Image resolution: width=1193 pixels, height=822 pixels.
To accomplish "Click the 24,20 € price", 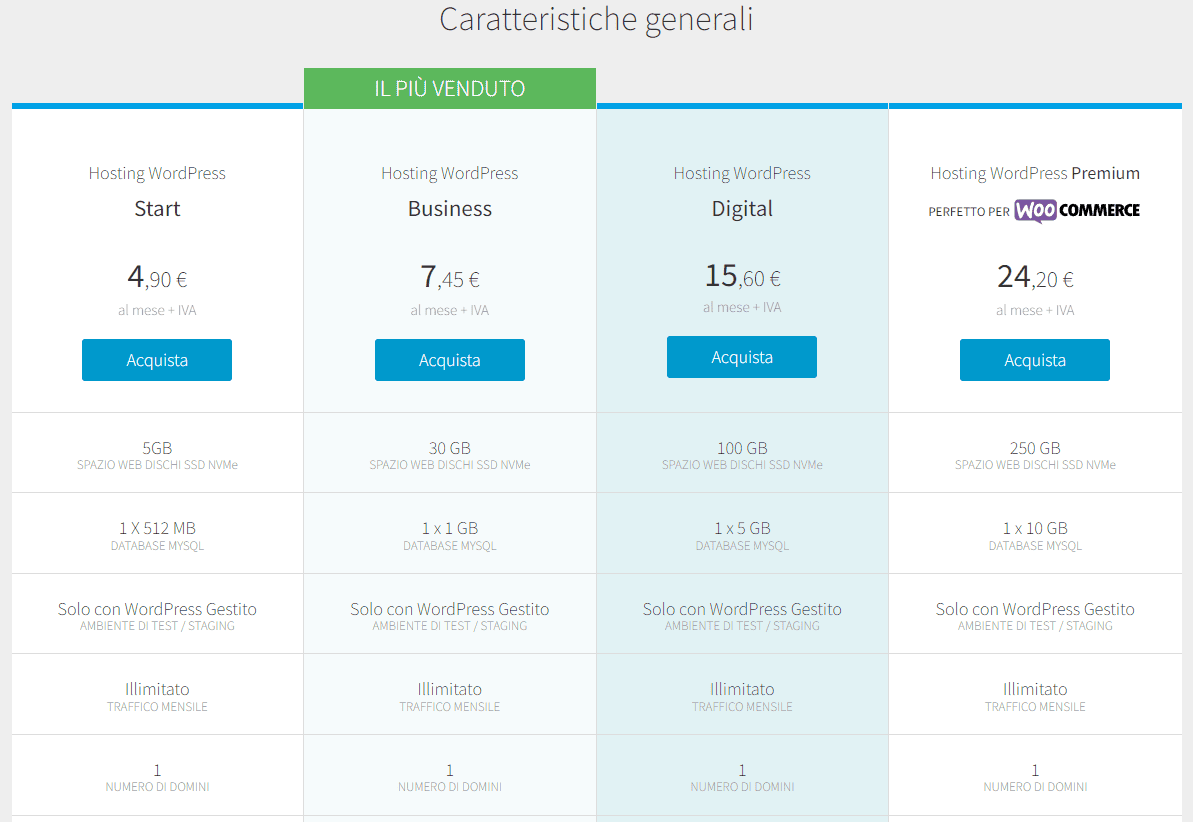I will pyautogui.click(x=1034, y=277).
